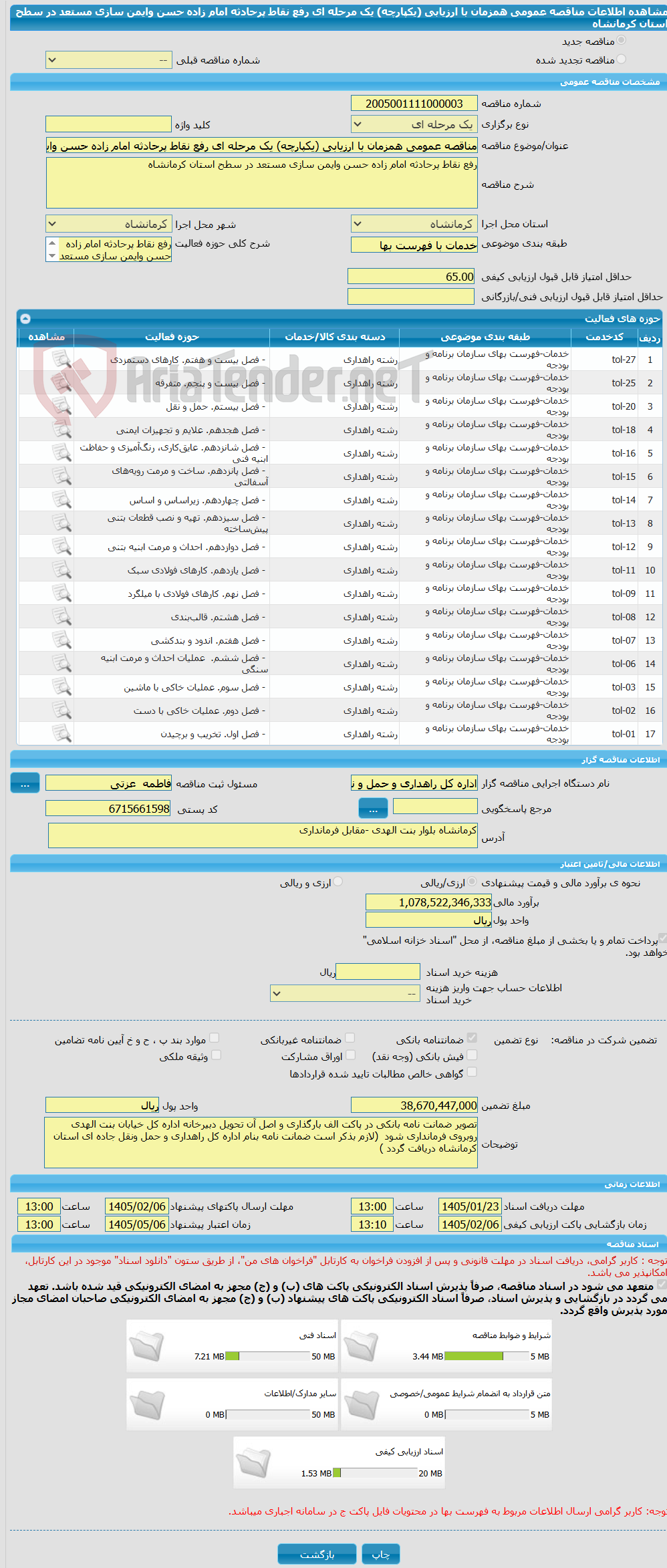Open the اسناد فنی folder icon
Image resolution: width=667 pixels, height=1568 pixels.
point(146,1346)
